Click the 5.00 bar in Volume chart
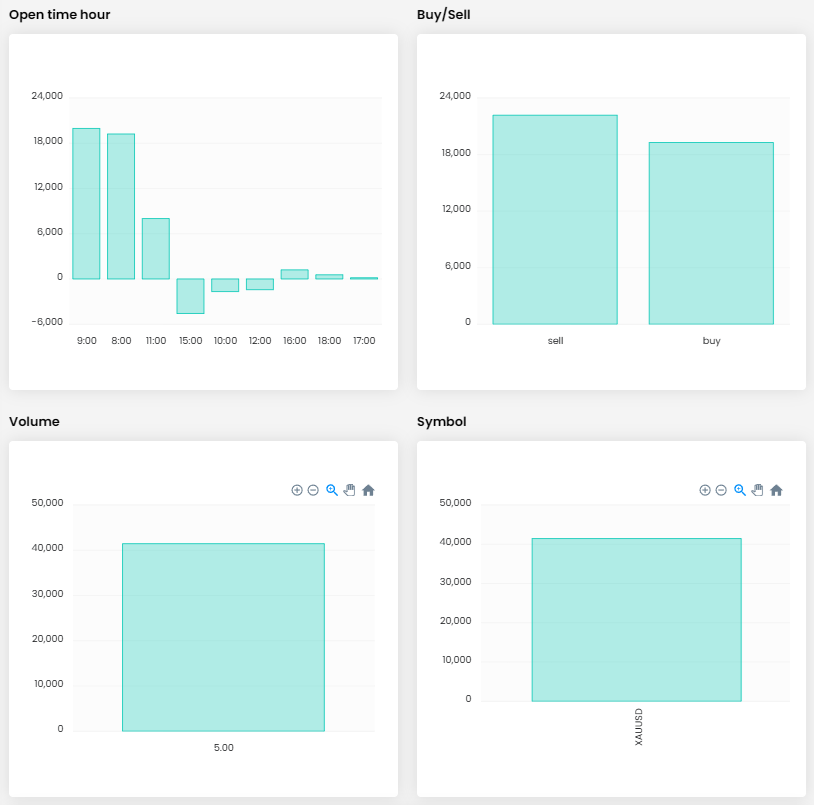This screenshot has width=814, height=805. point(223,637)
